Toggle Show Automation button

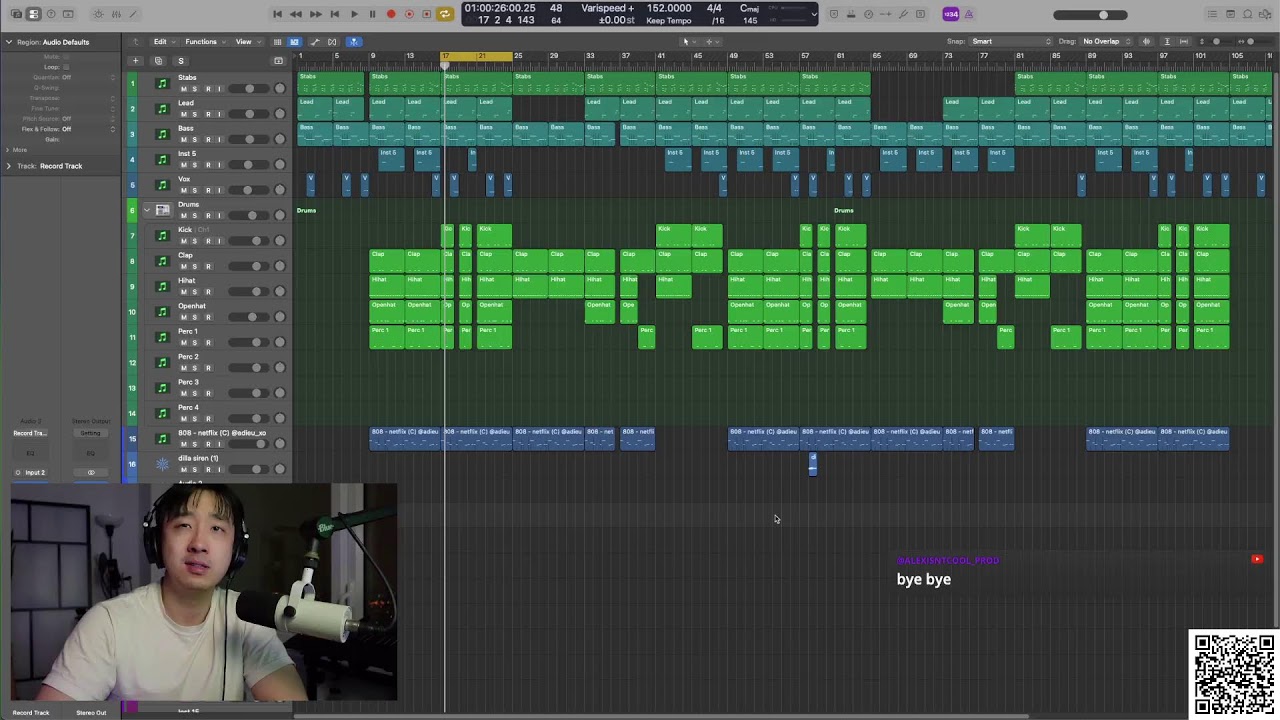[315, 41]
